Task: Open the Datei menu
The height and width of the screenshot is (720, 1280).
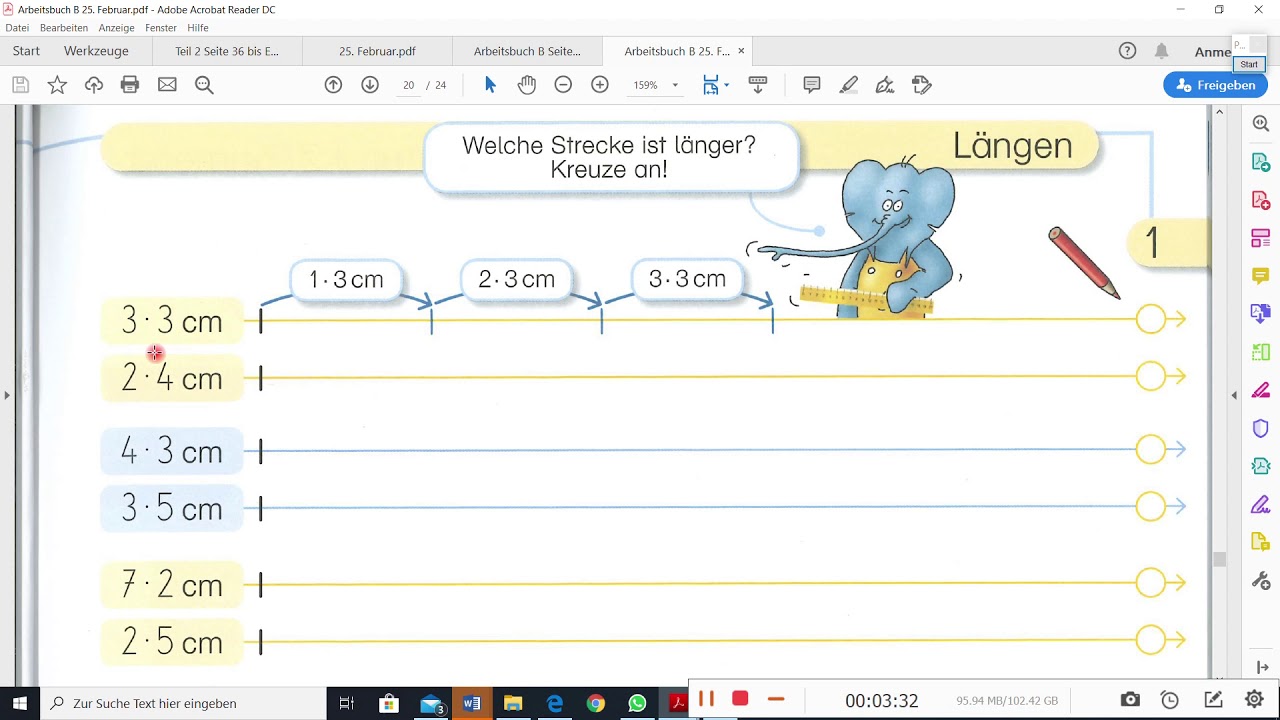Action: pos(17,28)
